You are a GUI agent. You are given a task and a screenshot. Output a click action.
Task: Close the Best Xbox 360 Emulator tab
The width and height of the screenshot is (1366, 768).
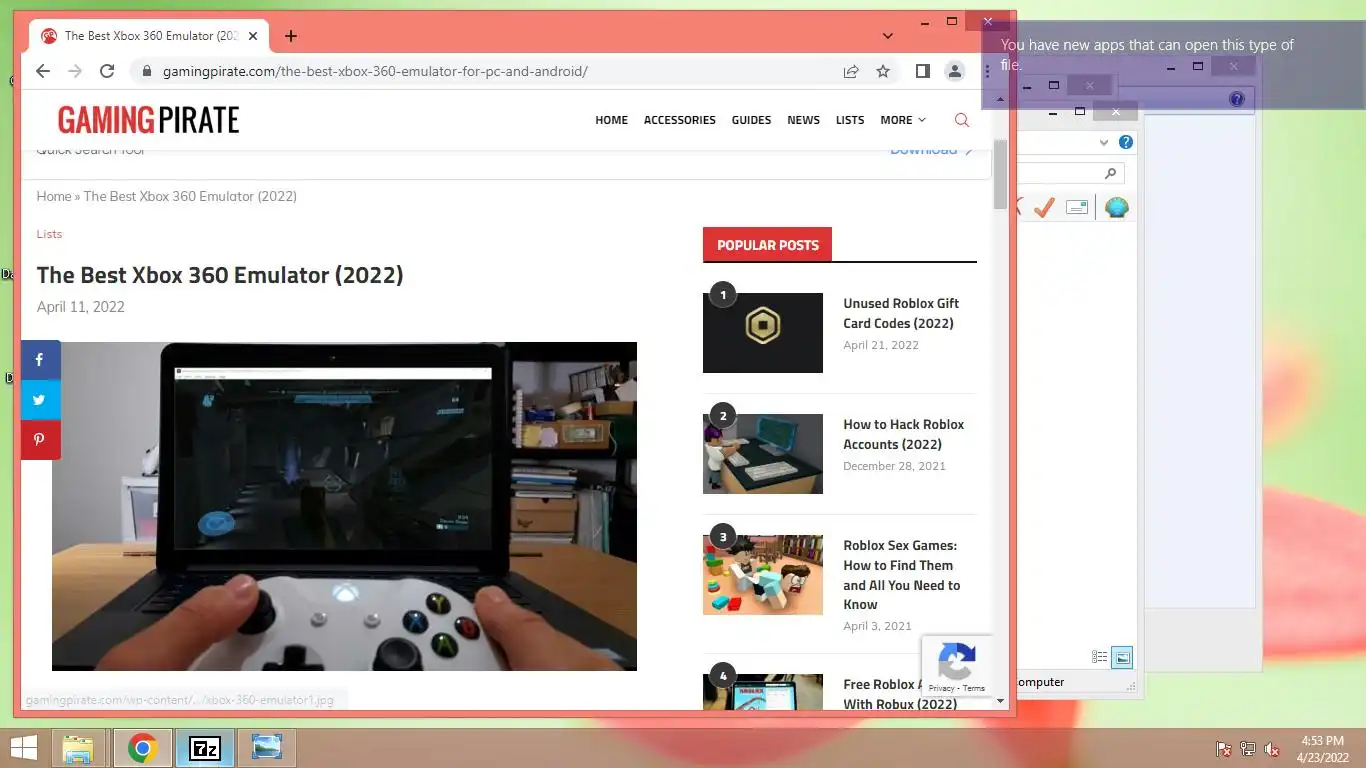pos(253,36)
